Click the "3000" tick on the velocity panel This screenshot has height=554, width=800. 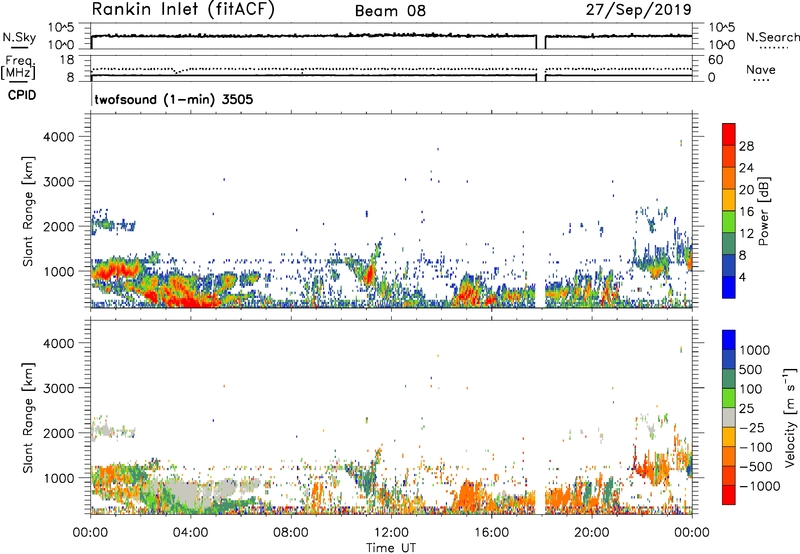pyautogui.click(x=59, y=388)
